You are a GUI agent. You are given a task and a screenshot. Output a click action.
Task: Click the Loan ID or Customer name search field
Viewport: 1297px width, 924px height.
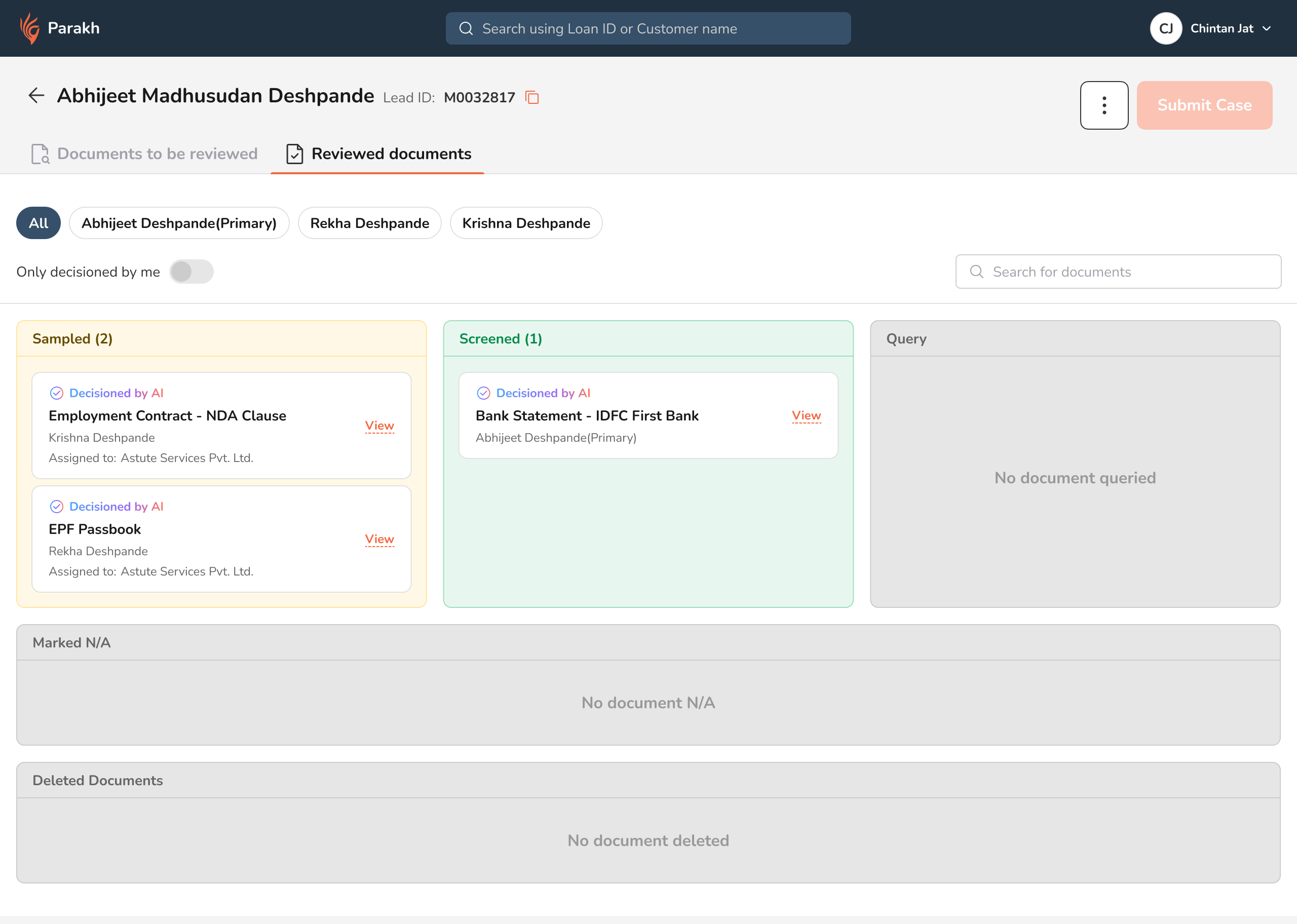(648, 28)
